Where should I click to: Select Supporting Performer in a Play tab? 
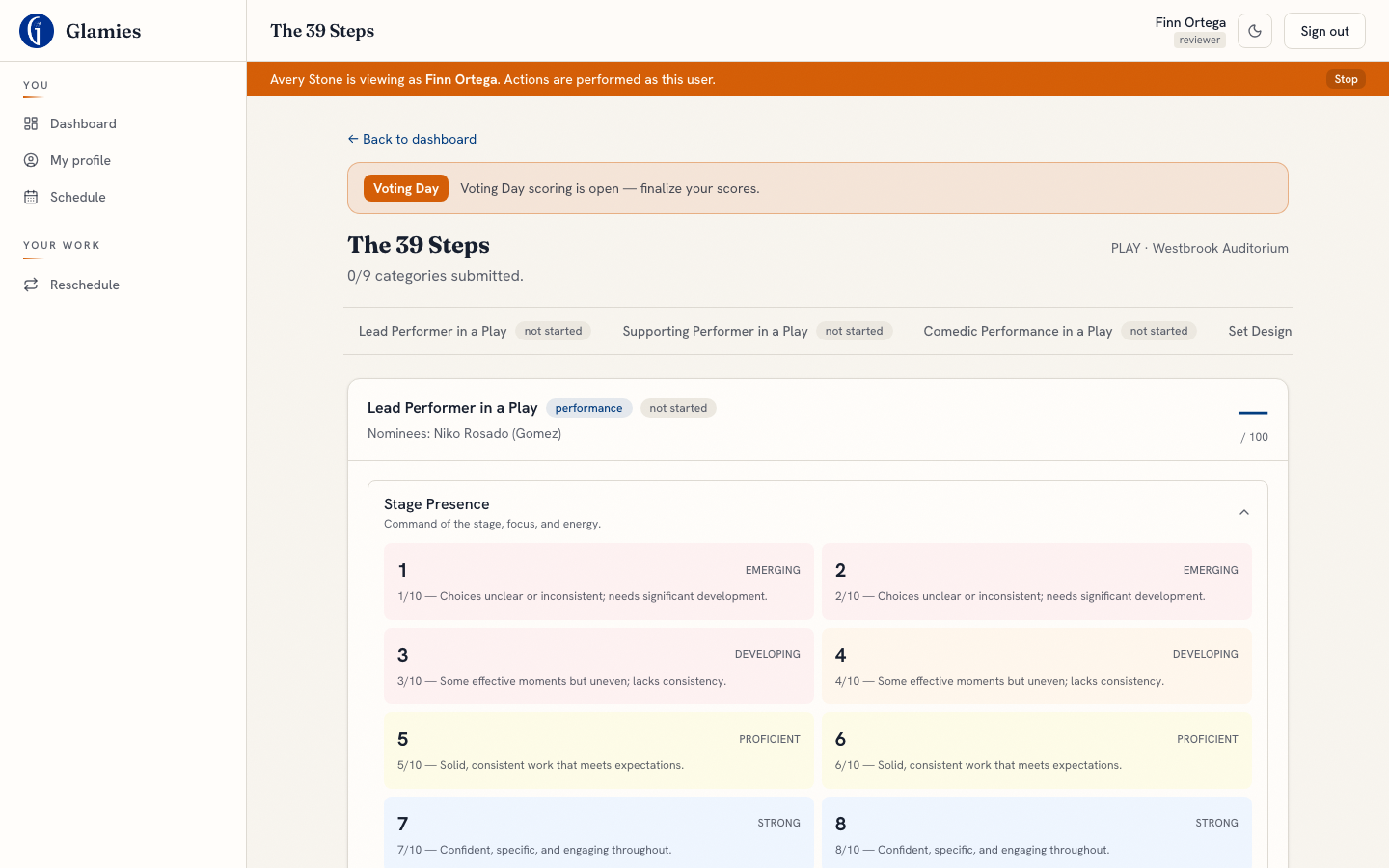pos(757,331)
